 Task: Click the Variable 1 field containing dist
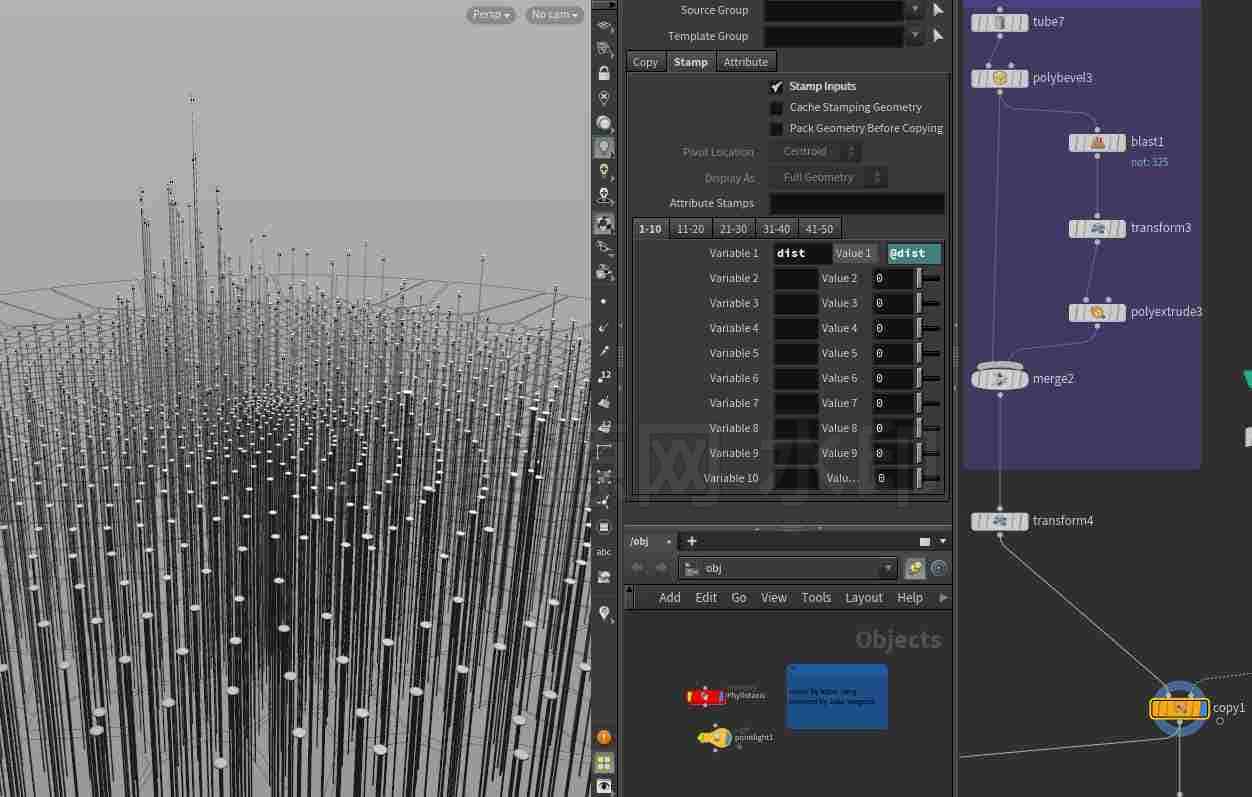[x=802, y=254]
